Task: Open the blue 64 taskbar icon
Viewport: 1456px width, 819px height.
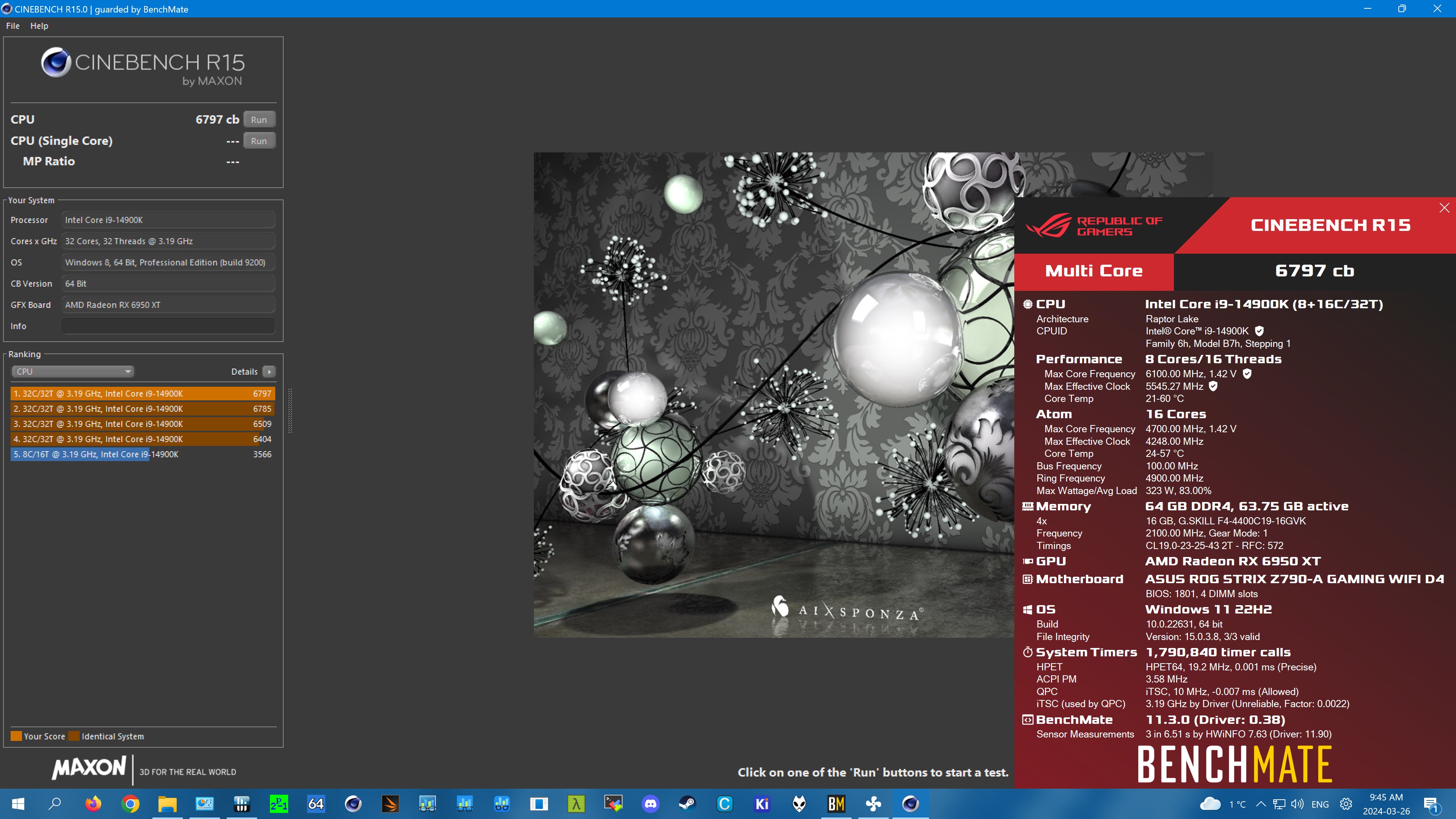Action: [316, 804]
